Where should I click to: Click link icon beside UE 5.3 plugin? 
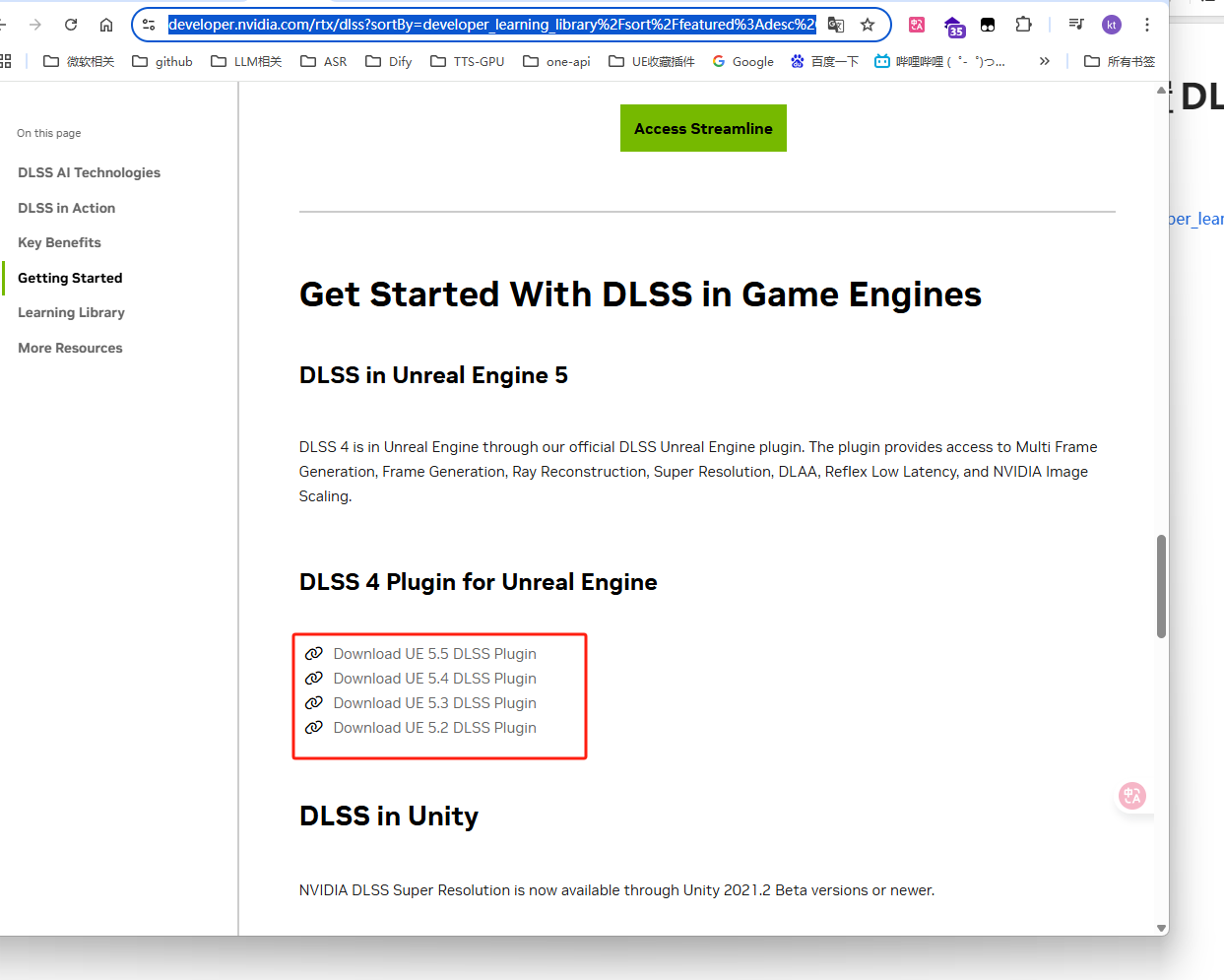[314, 703]
